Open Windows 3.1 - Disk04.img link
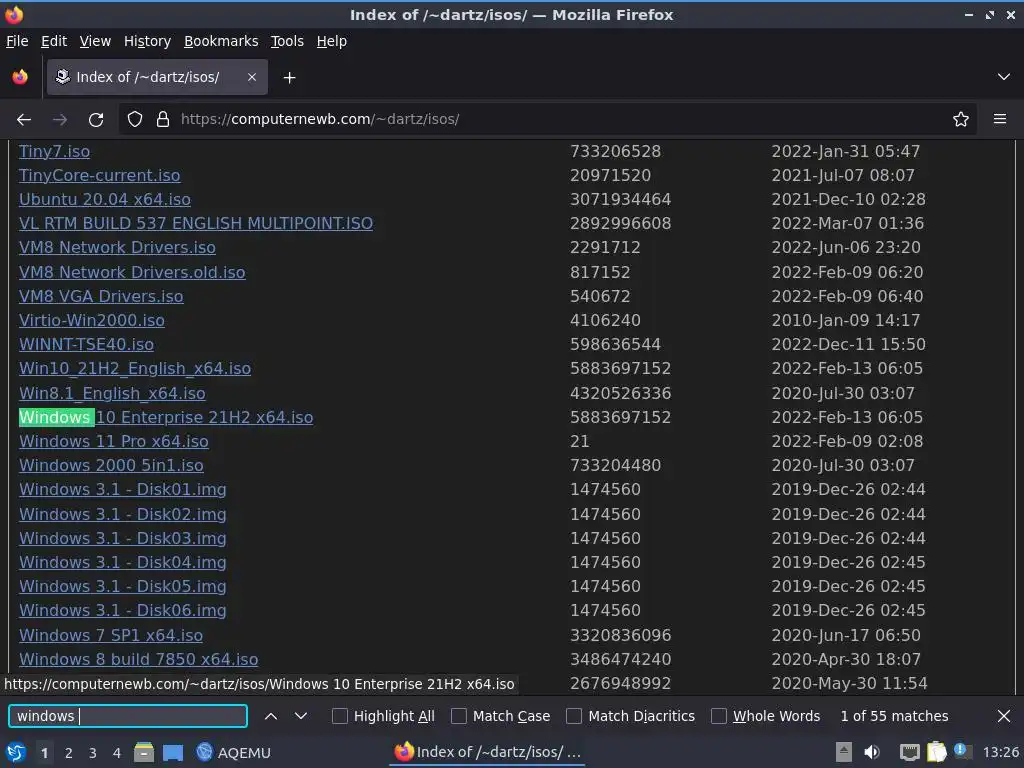 click(123, 563)
